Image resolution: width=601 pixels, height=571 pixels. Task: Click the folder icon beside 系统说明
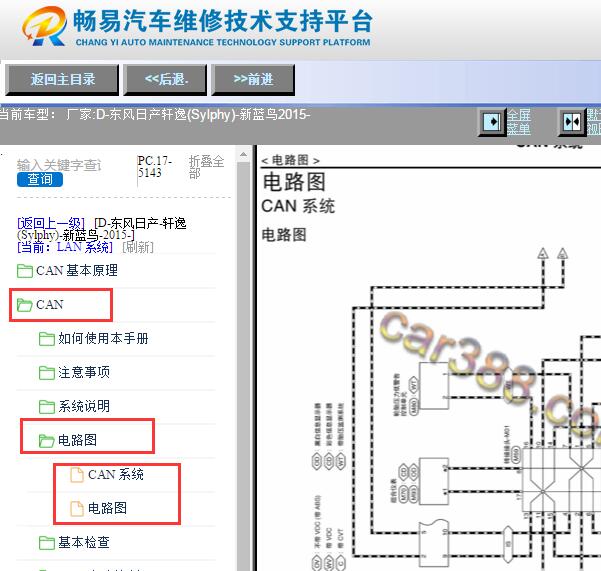coord(47,407)
